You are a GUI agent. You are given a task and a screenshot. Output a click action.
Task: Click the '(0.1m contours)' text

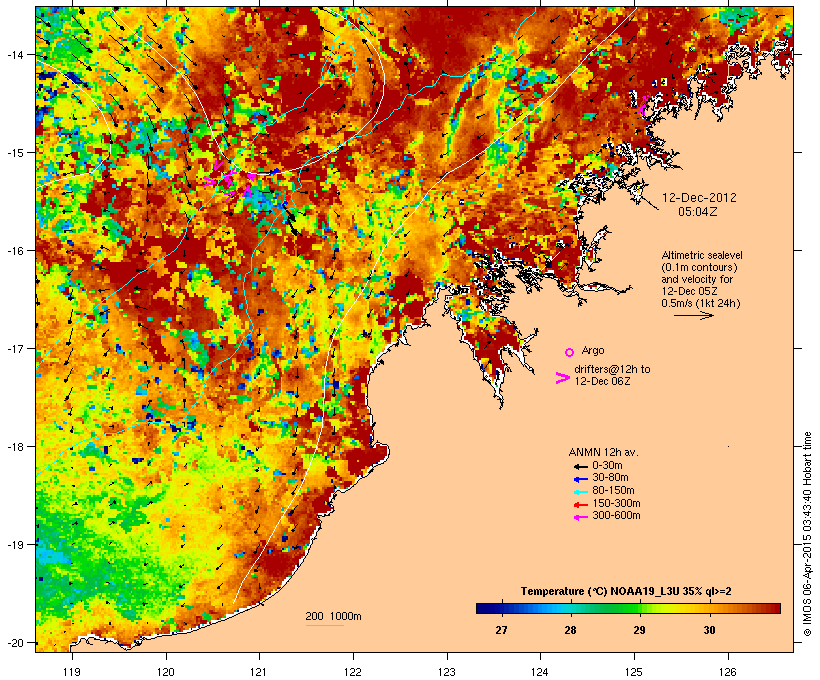(x=699, y=267)
